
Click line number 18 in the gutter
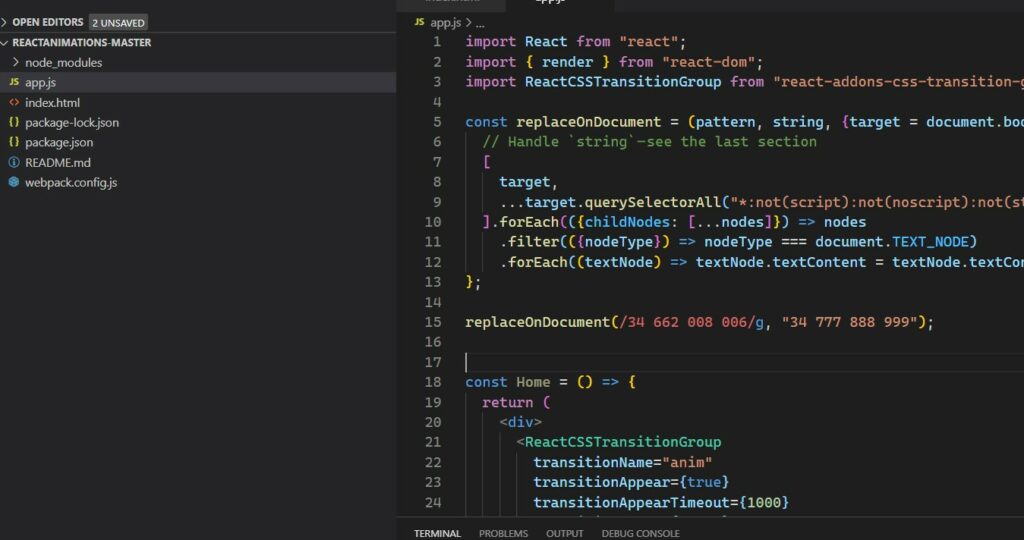(x=433, y=383)
